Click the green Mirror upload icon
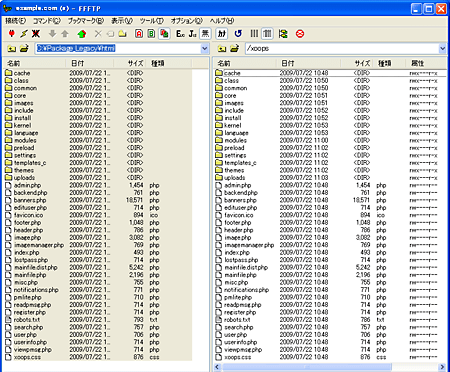 point(82,34)
